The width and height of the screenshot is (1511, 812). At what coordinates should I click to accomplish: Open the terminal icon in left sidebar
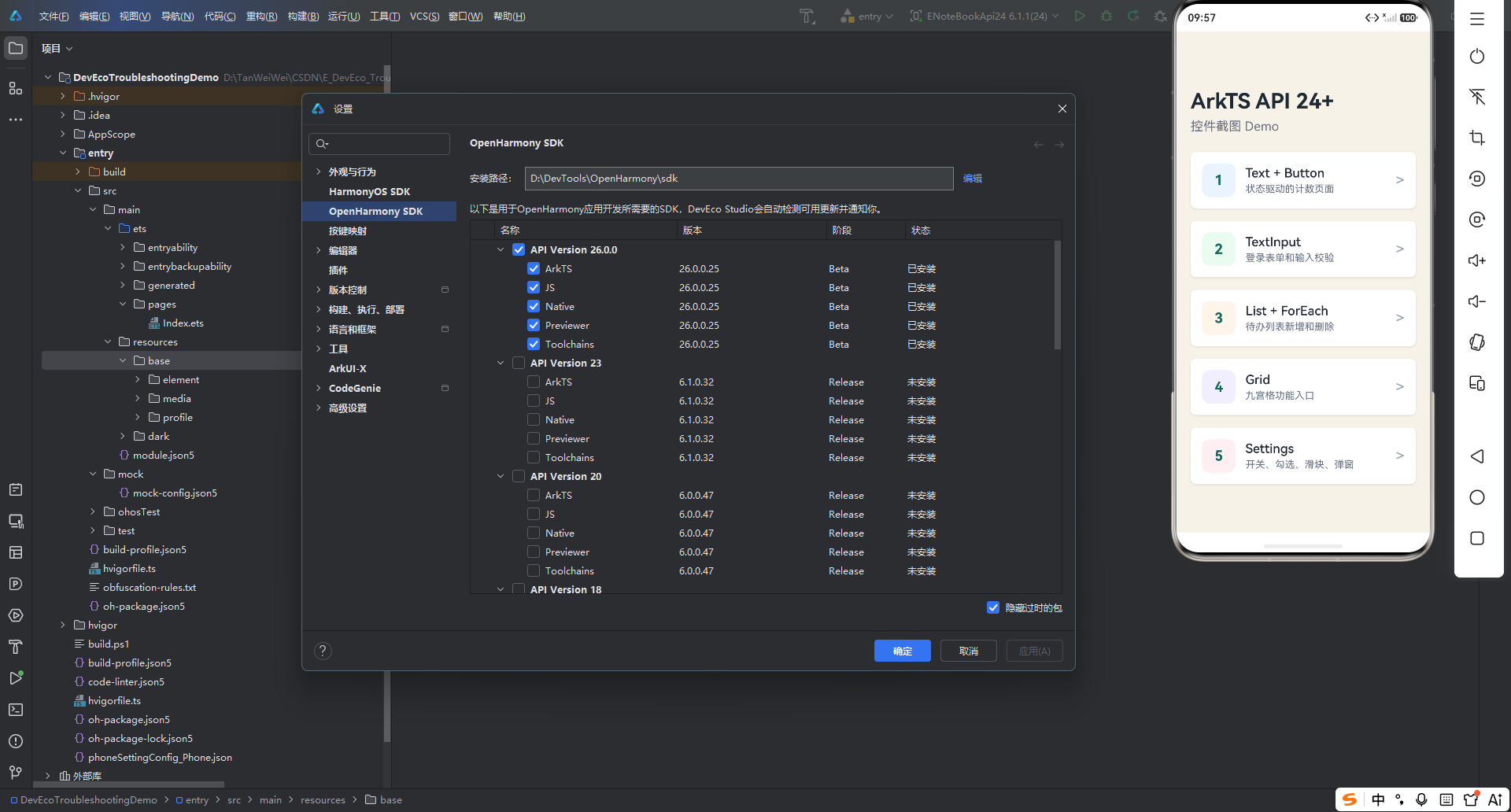pyautogui.click(x=16, y=710)
